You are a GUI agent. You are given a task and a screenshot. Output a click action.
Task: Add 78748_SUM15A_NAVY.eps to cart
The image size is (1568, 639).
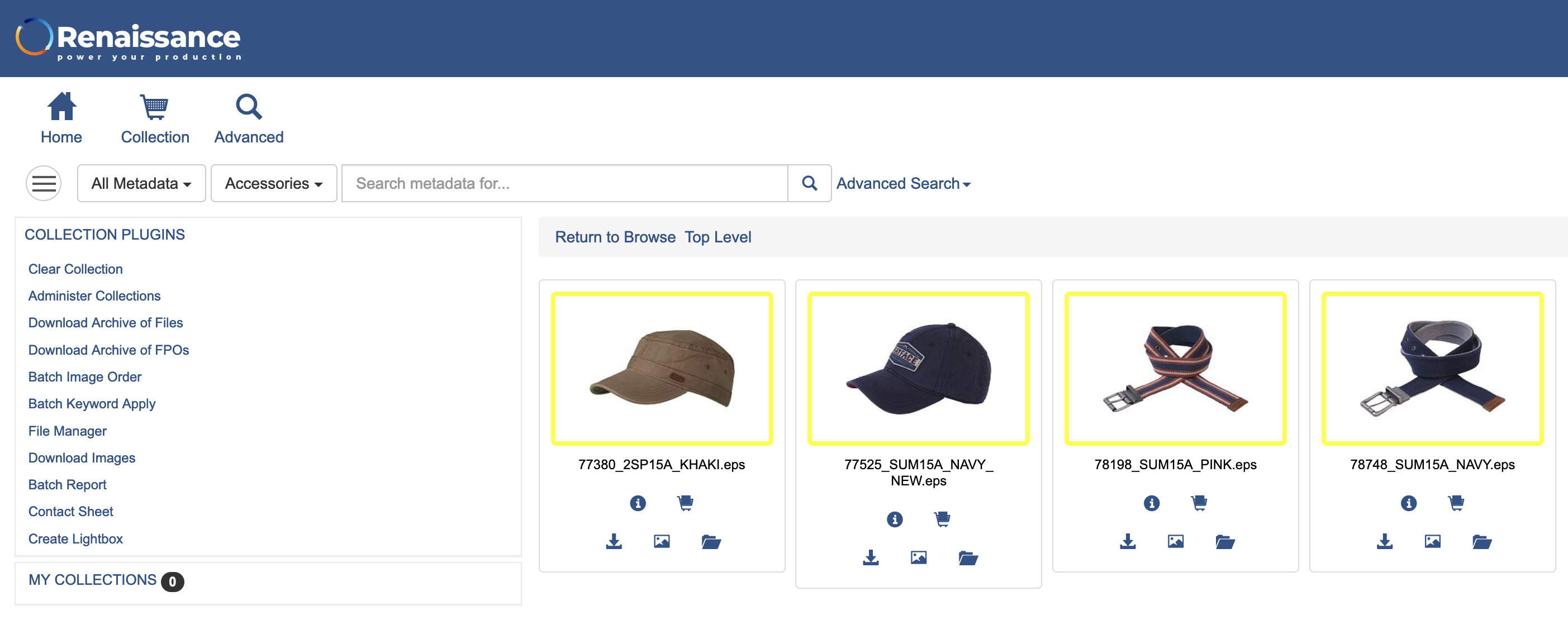point(1456,503)
